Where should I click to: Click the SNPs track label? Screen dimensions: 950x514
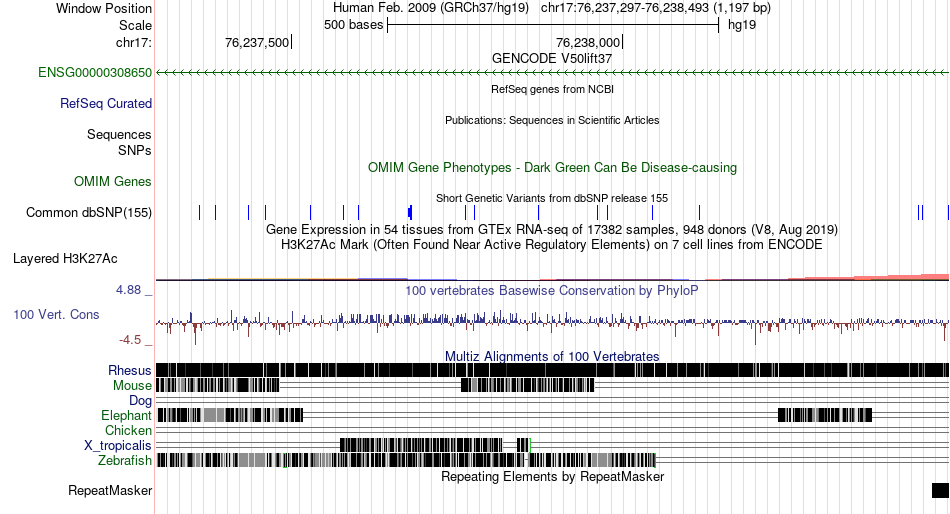135,150
